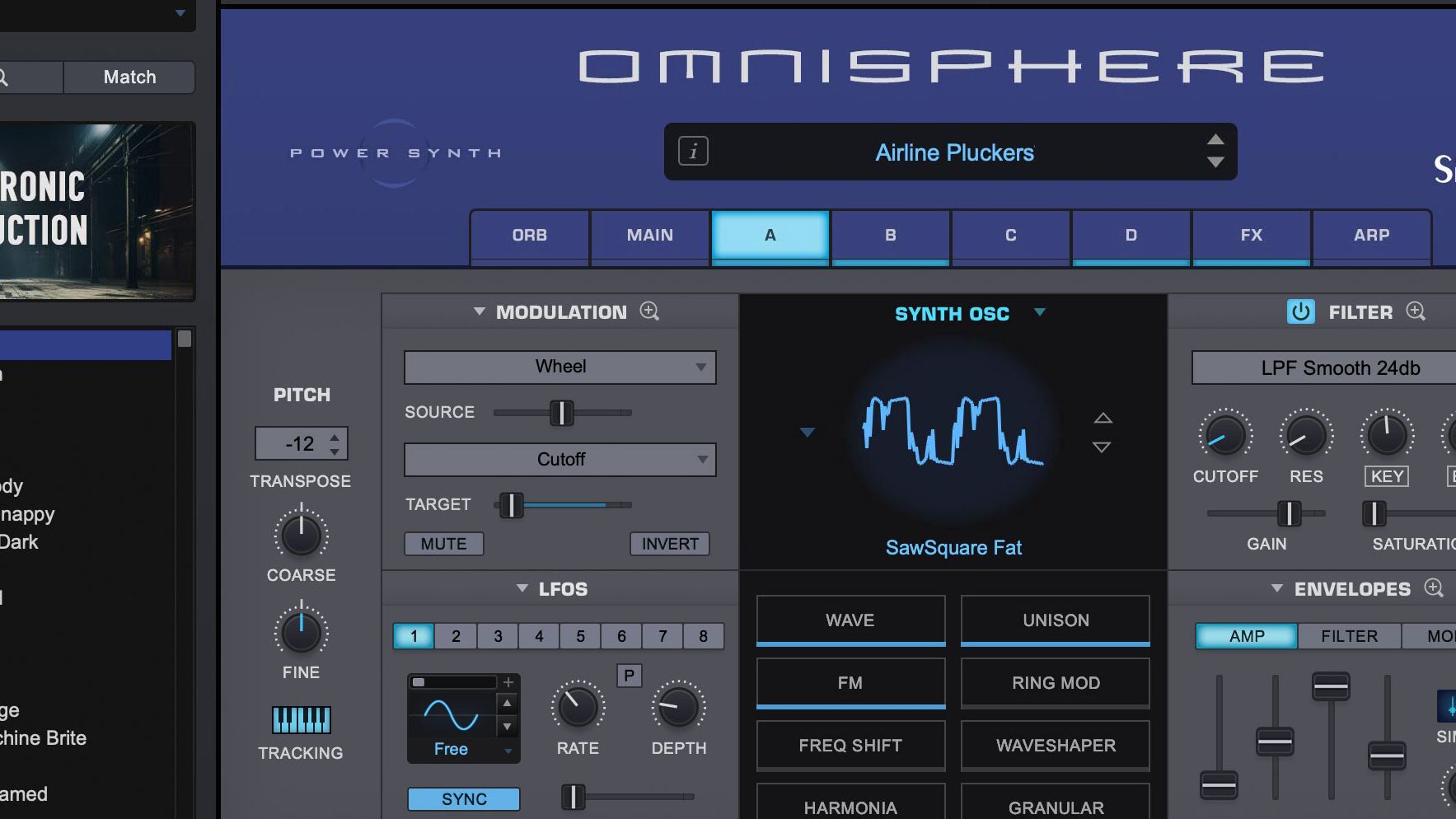Toggle the Key tracking button
The width and height of the screenshot is (1456, 819).
coord(1387,476)
